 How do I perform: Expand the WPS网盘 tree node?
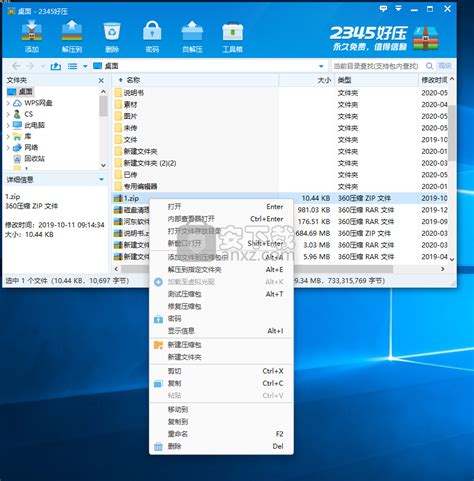(x=8, y=103)
